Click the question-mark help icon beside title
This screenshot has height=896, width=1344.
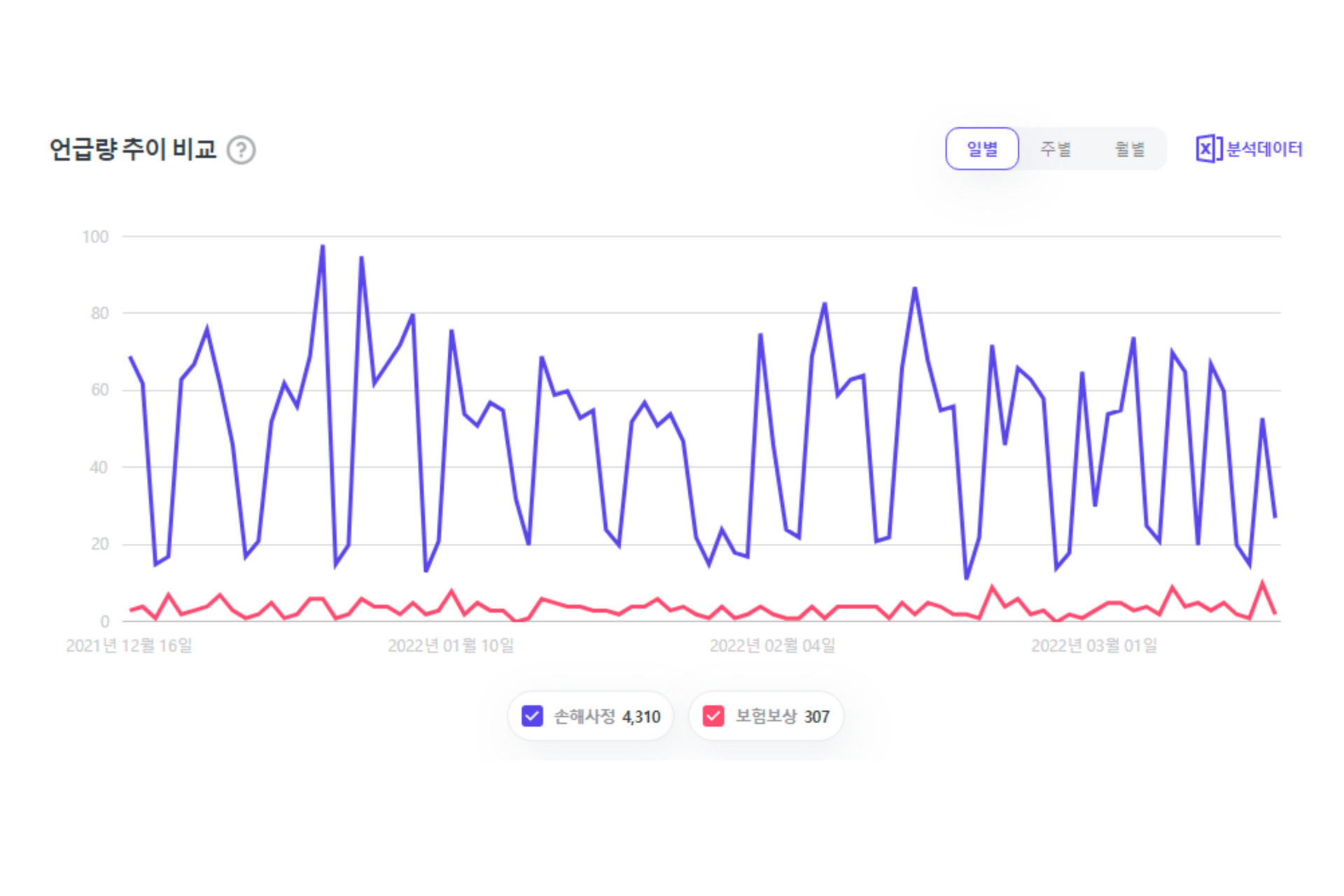click(x=241, y=150)
